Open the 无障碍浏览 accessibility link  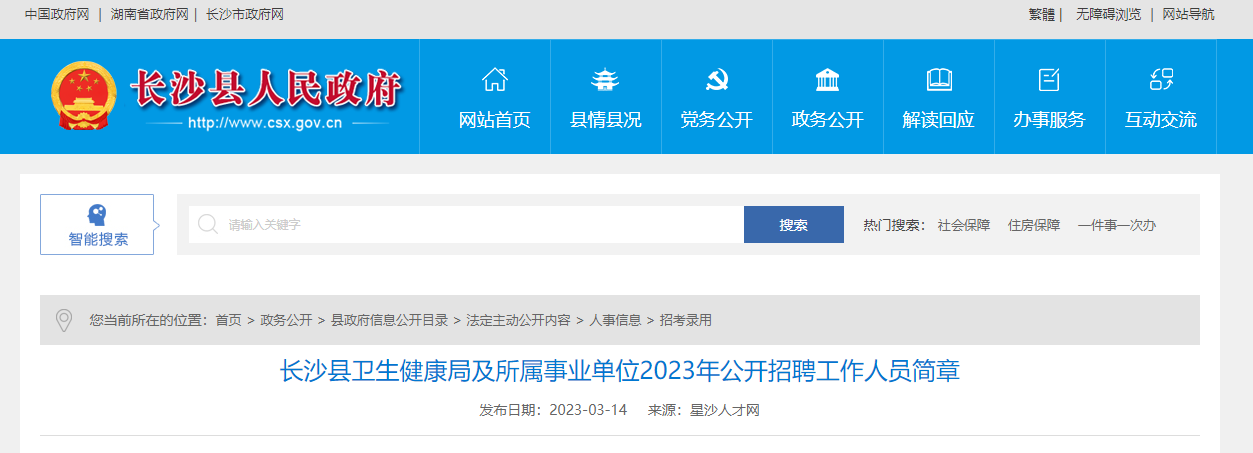click(x=1108, y=14)
